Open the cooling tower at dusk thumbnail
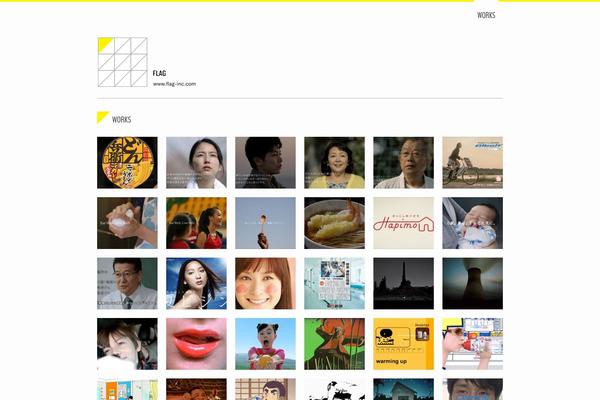This screenshot has height=400, width=600. coord(473,284)
